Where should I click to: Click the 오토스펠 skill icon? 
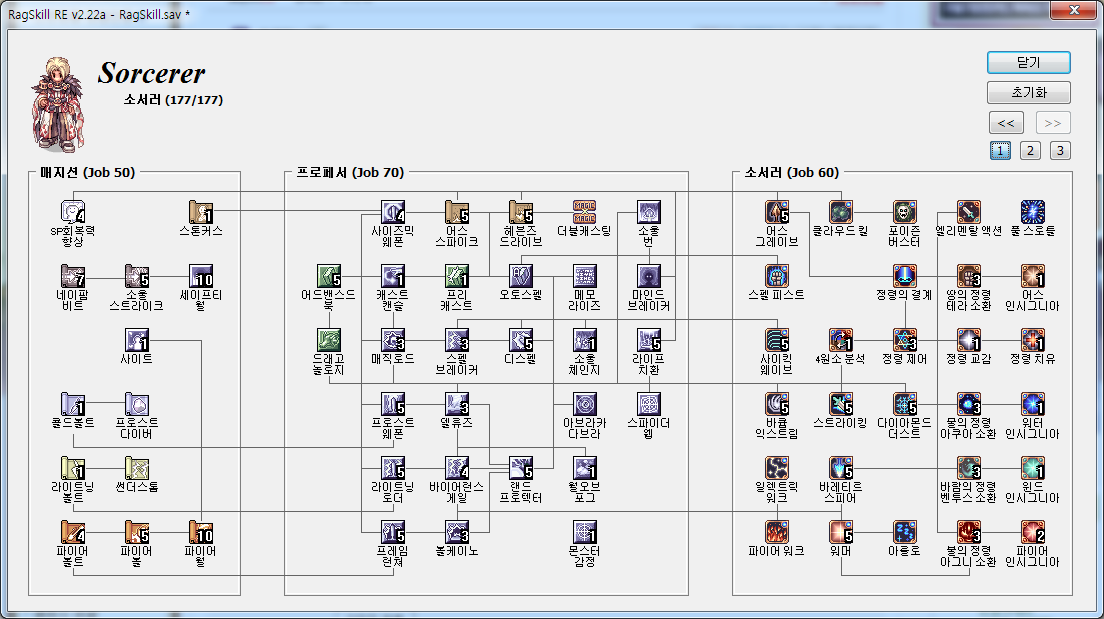pyautogui.click(x=521, y=276)
